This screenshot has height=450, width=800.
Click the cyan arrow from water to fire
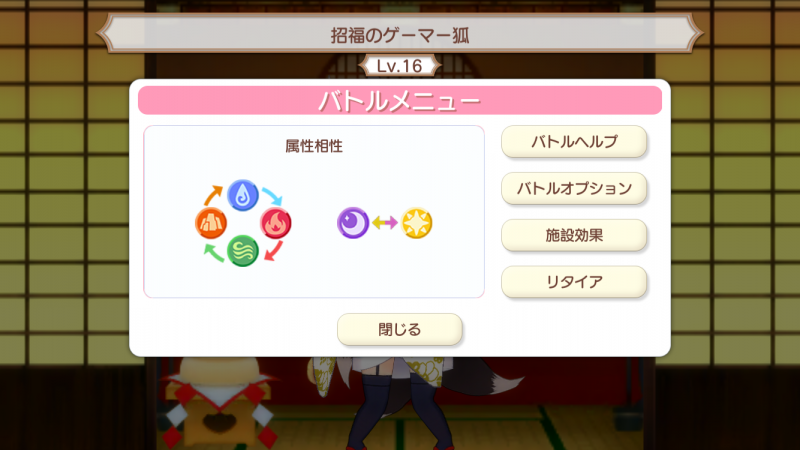(x=272, y=196)
